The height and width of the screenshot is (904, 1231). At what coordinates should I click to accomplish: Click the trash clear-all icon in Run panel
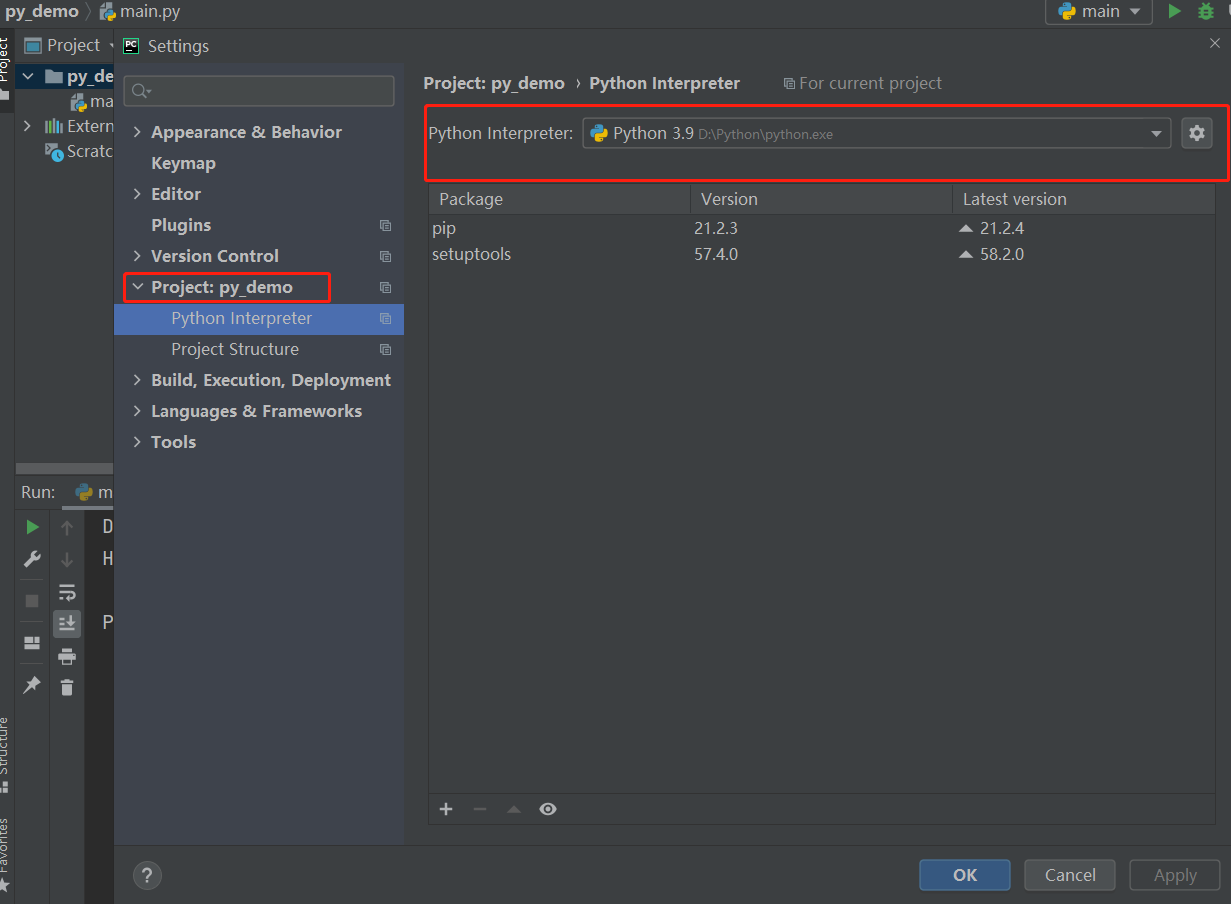(67, 687)
